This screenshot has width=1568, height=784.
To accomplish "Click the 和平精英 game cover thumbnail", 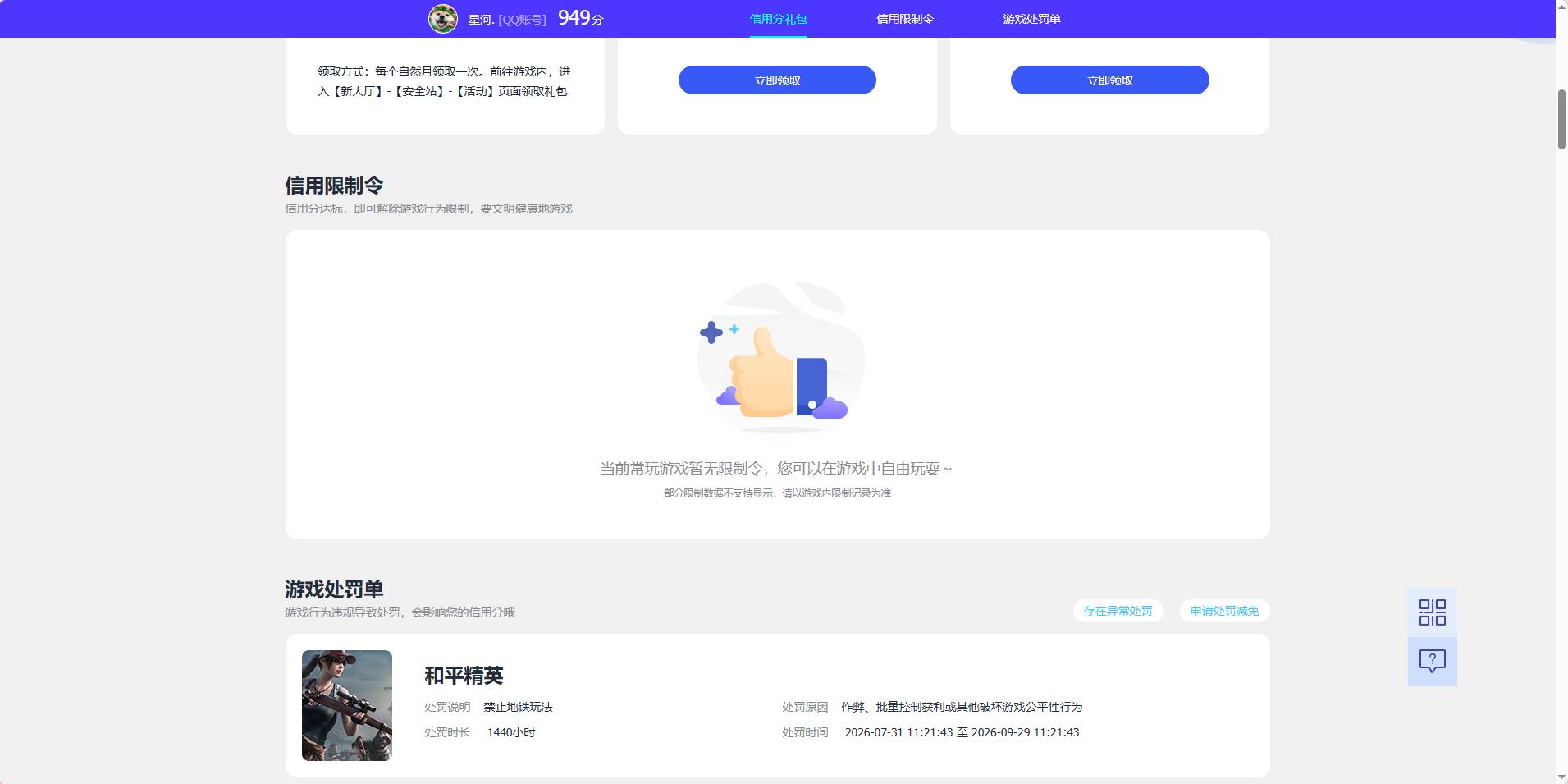I will 347,705.
